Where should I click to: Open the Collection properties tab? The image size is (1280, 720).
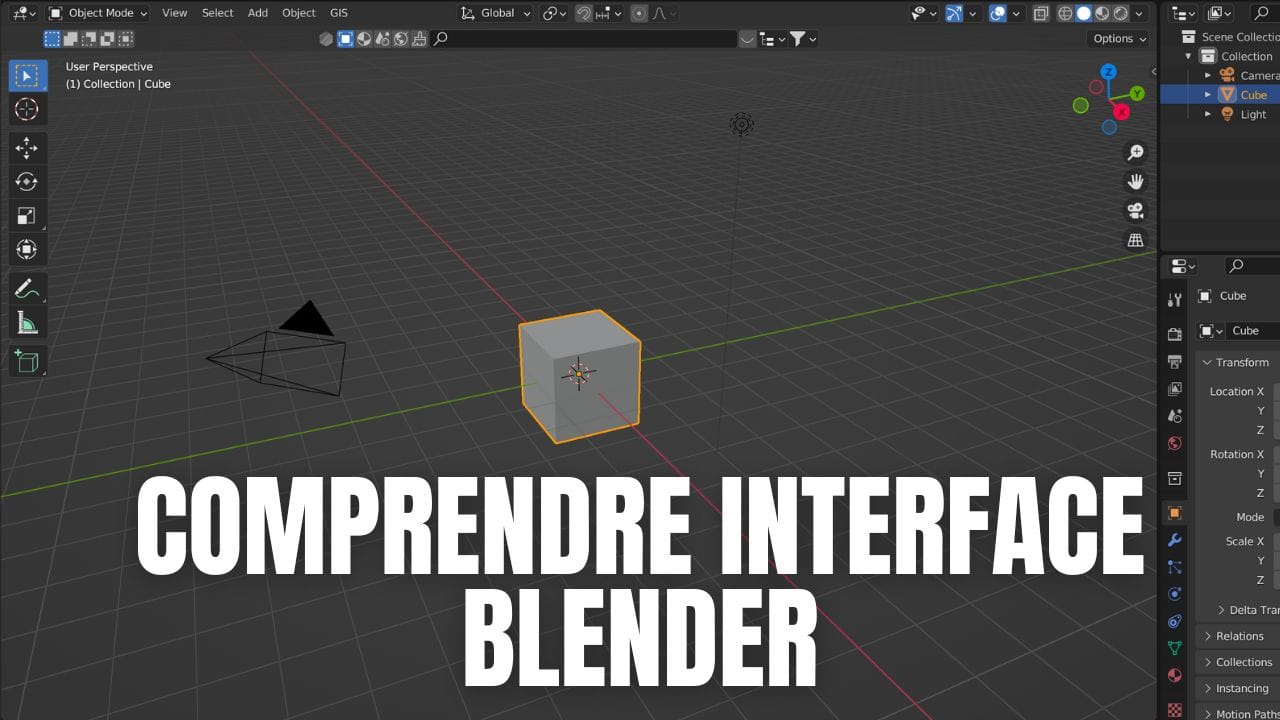click(1175, 478)
